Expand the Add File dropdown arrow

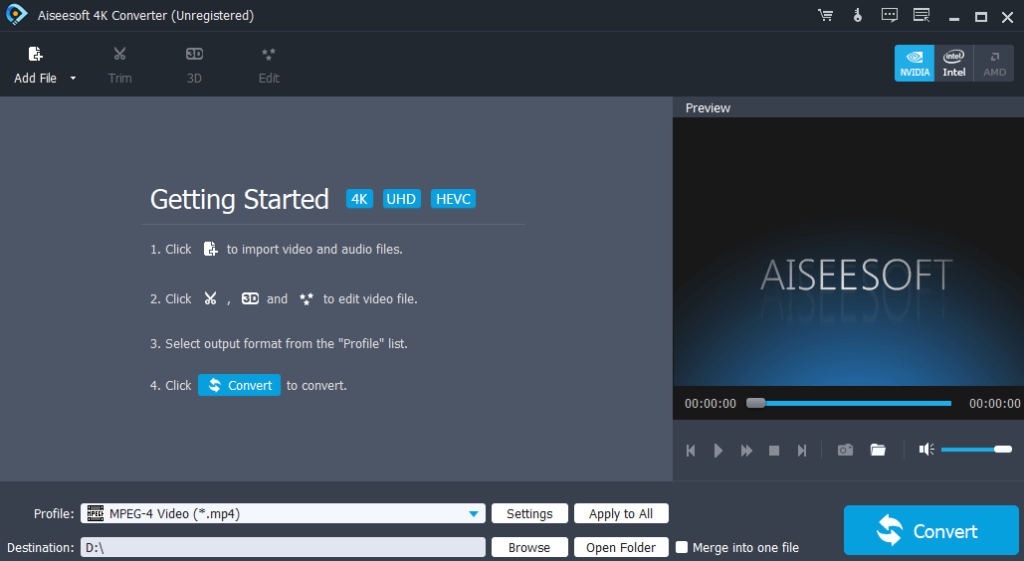click(73, 78)
